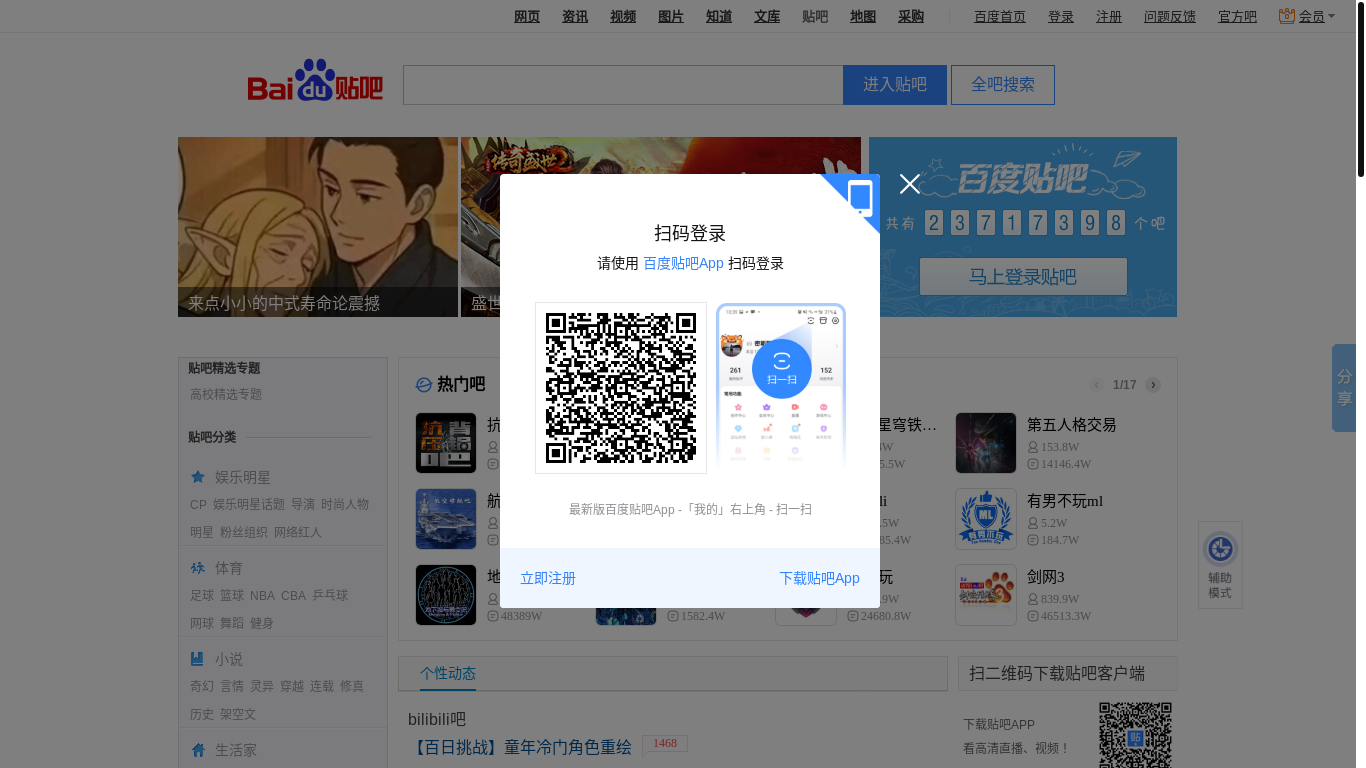Open 高校精选专题 link
The width and height of the screenshot is (1366, 768).
coord(226,395)
